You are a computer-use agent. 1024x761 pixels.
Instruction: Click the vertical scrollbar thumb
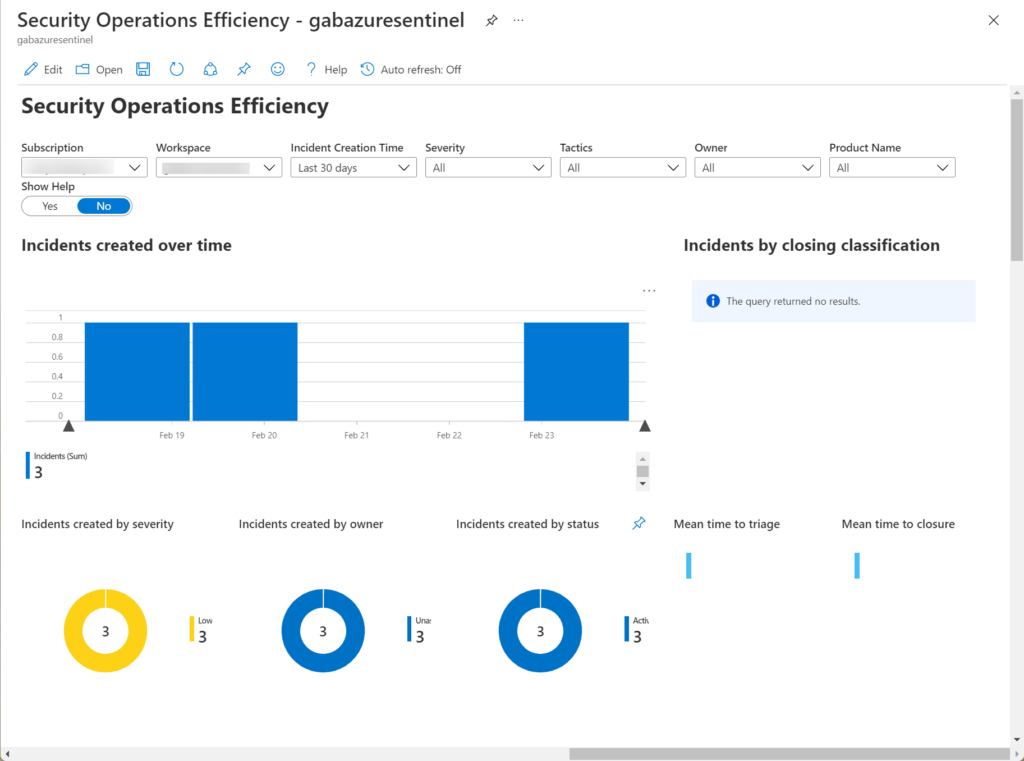pyautogui.click(x=1017, y=180)
